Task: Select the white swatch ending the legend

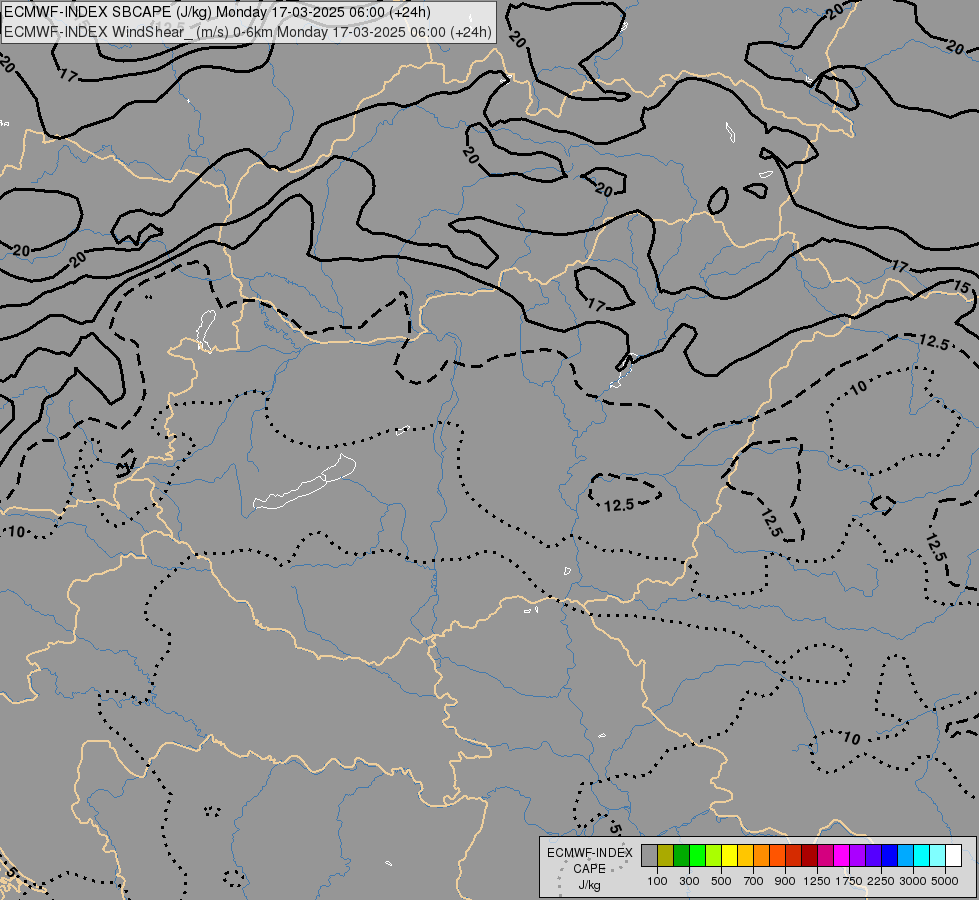Action: [x=953, y=856]
